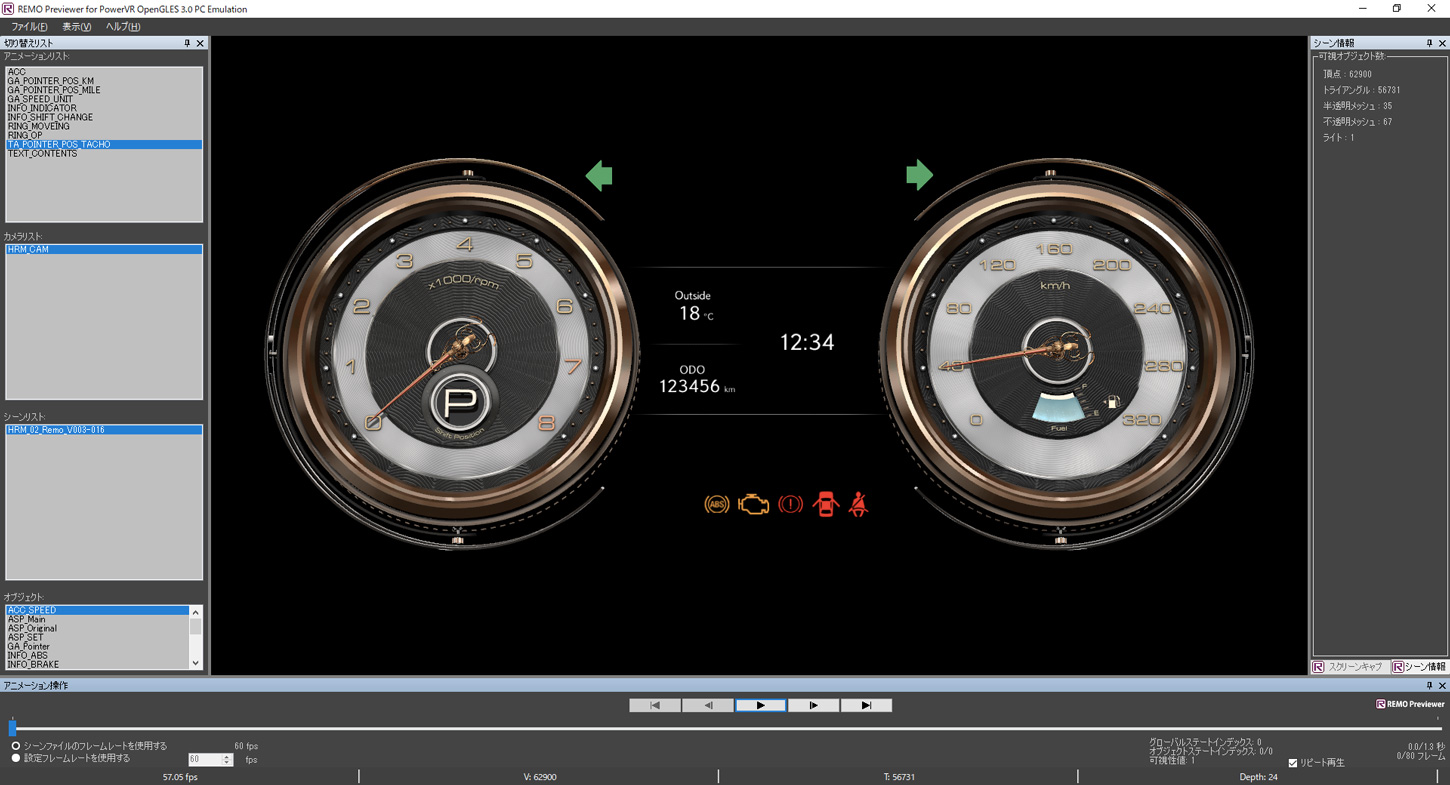This screenshot has width=1450, height=785.
Task: Select HRM_02_Remo_V003-016 scene
Action: 104,430
